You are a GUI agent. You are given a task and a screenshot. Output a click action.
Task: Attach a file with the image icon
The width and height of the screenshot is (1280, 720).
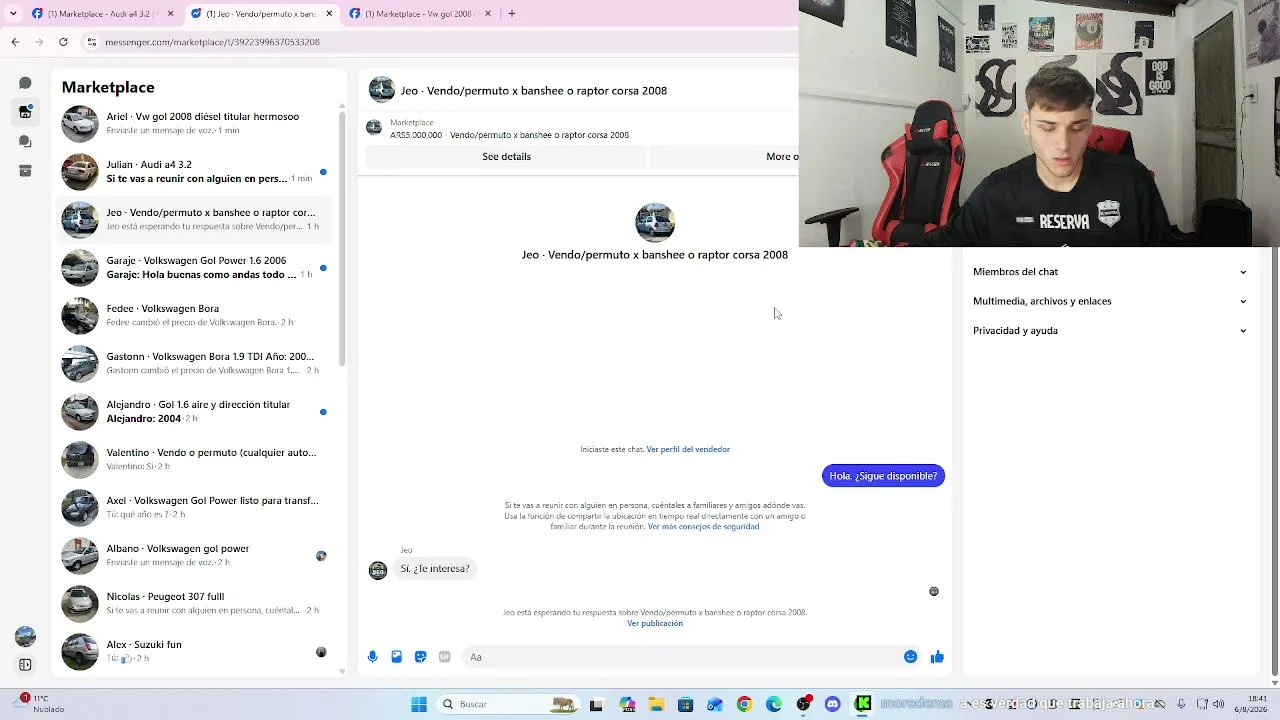point(396,657)
